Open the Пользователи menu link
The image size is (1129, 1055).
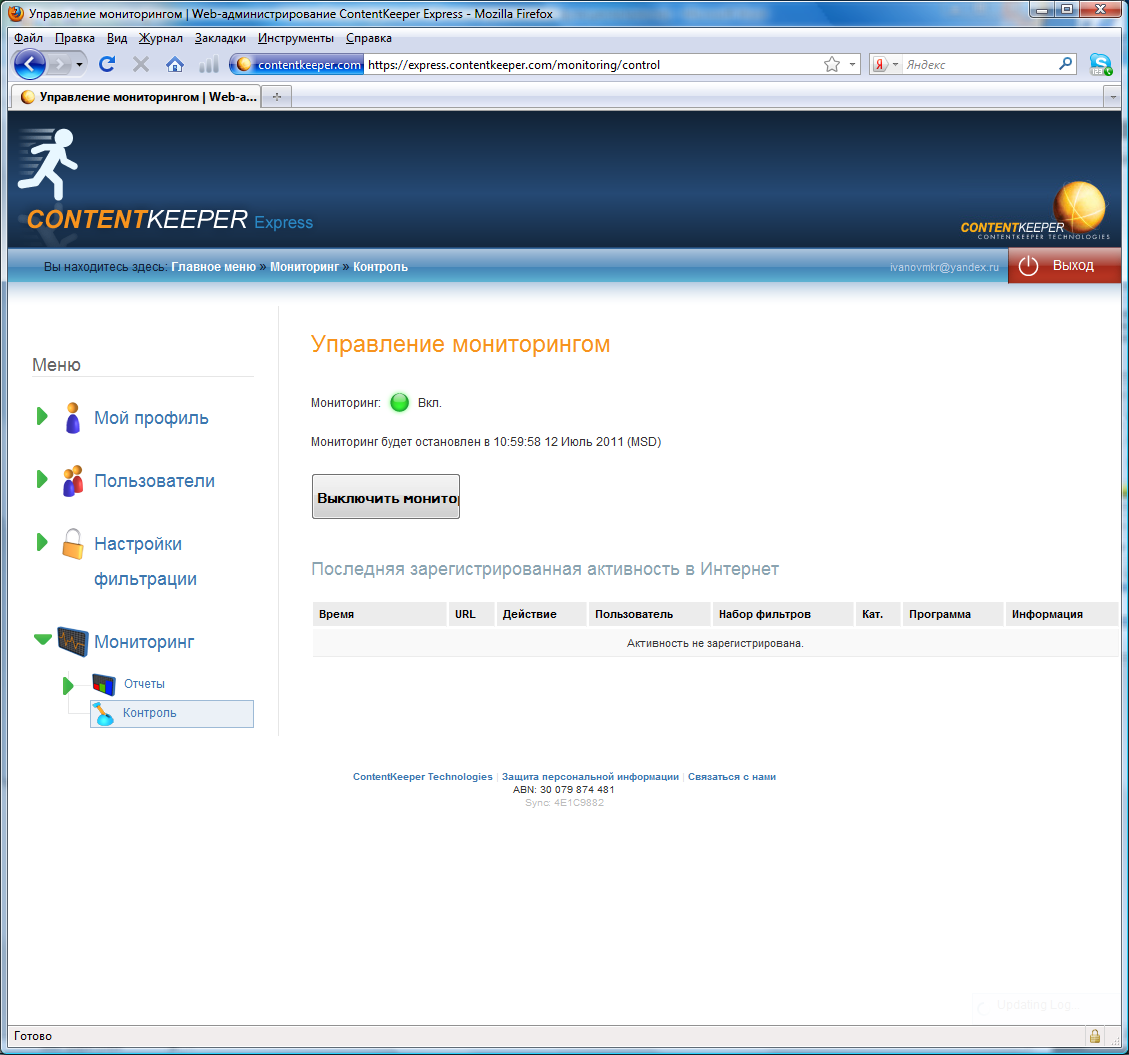click(x=155, y=481)
